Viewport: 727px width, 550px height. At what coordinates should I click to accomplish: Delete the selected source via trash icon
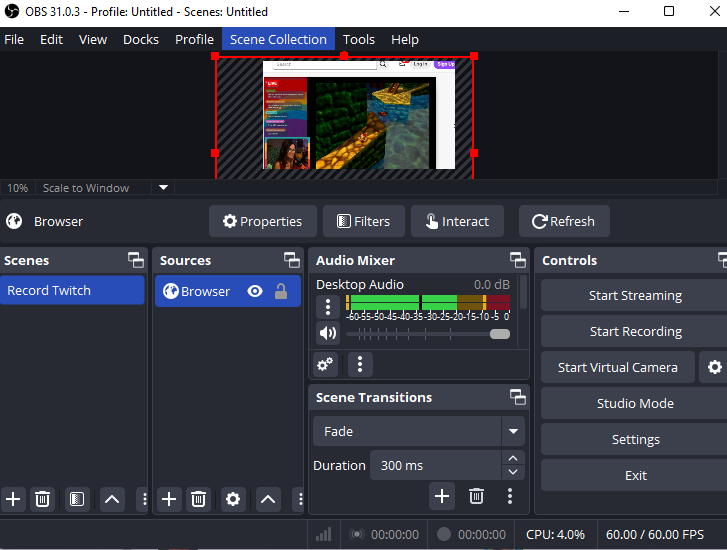(198, 499)
